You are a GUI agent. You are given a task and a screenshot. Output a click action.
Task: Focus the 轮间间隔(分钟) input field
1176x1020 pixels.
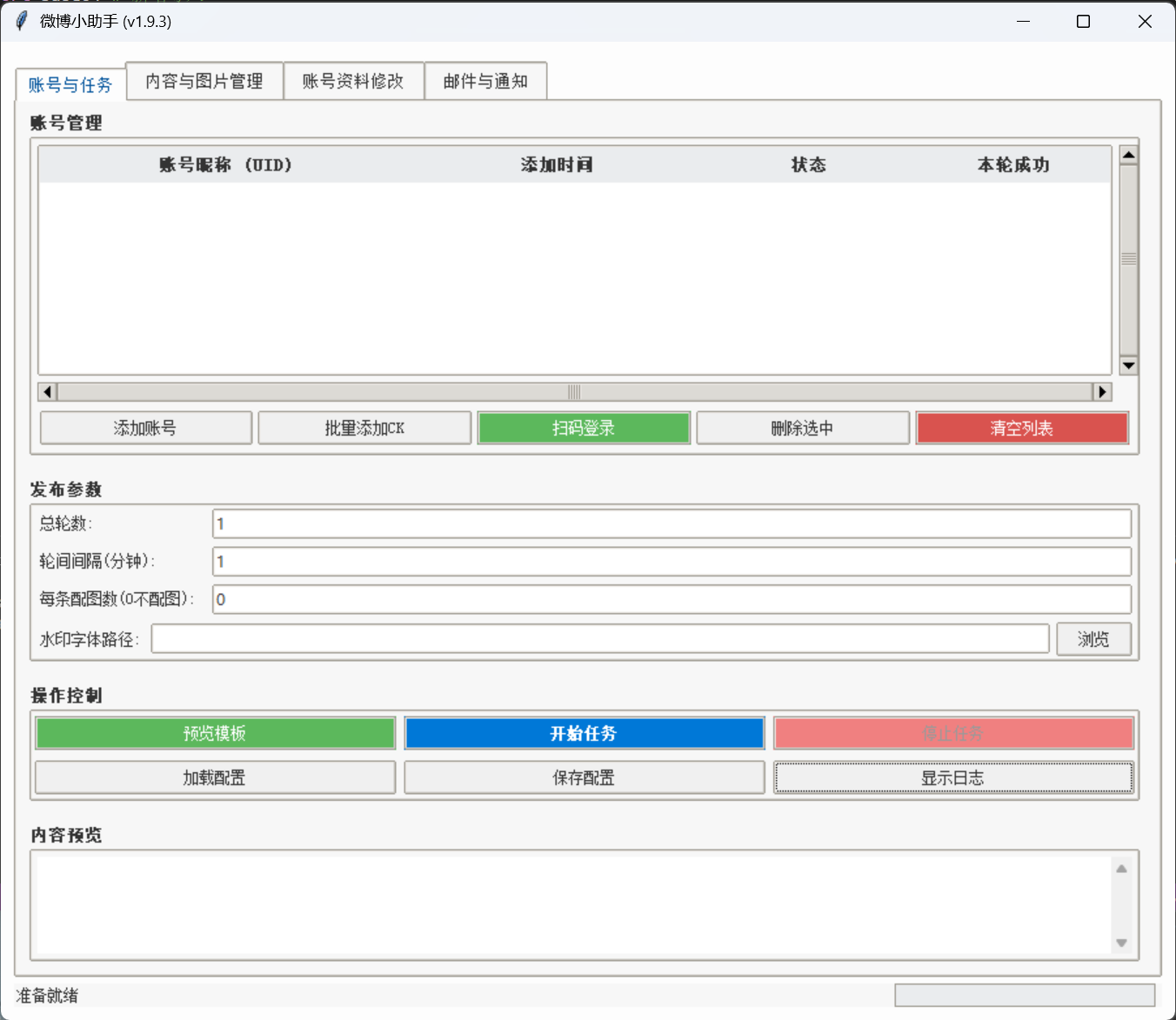coord(672,561)
